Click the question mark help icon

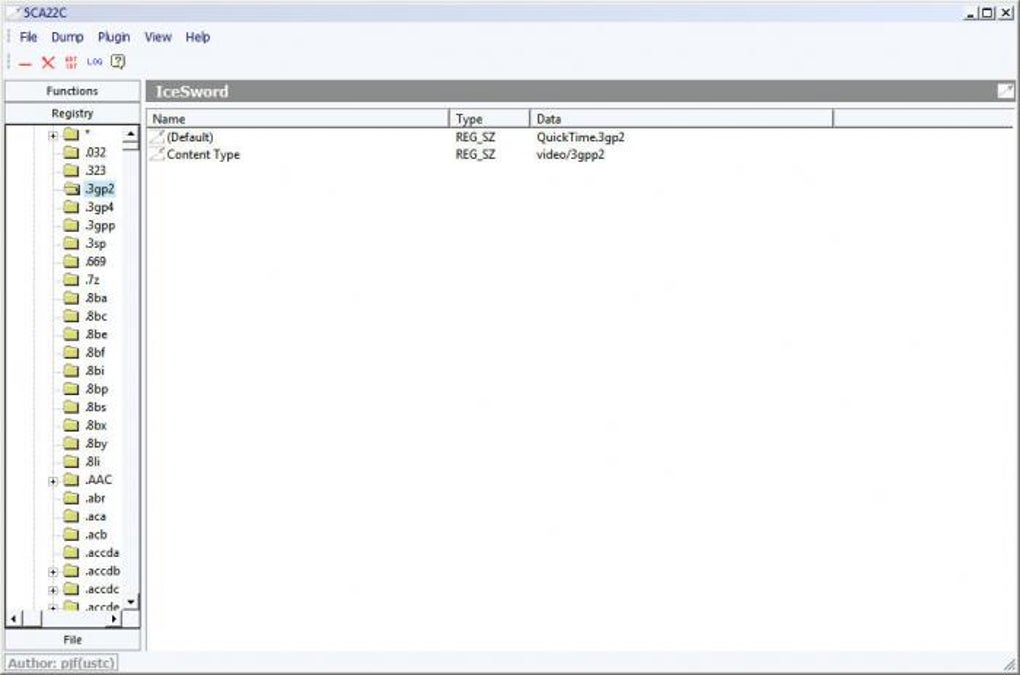118,62
